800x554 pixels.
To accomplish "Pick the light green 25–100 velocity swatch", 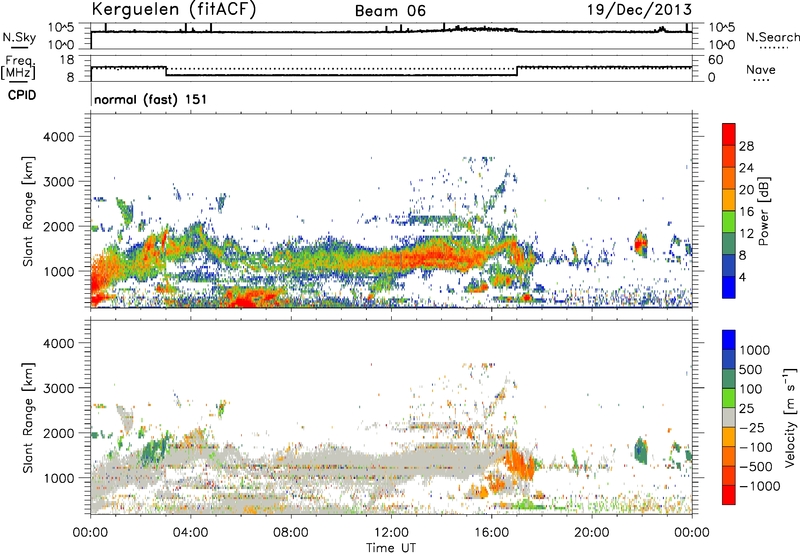I will pyautogui.click(x=729, y=398).
